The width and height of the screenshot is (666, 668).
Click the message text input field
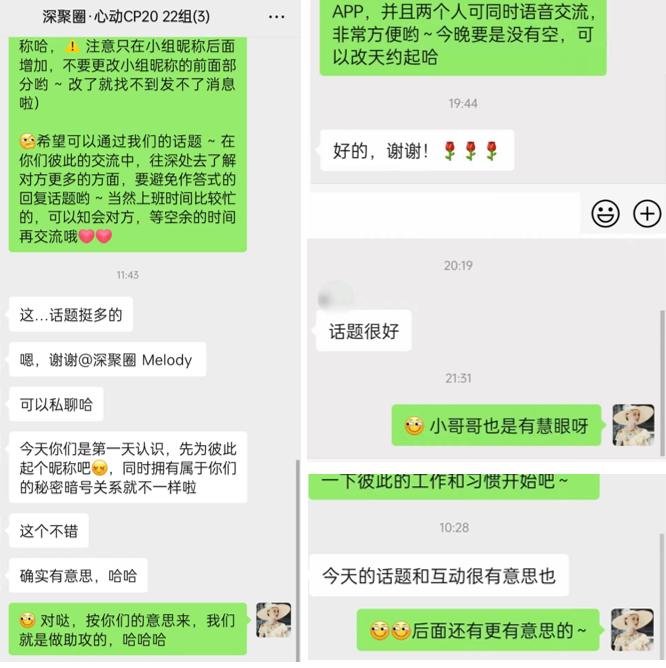(443, 213)
